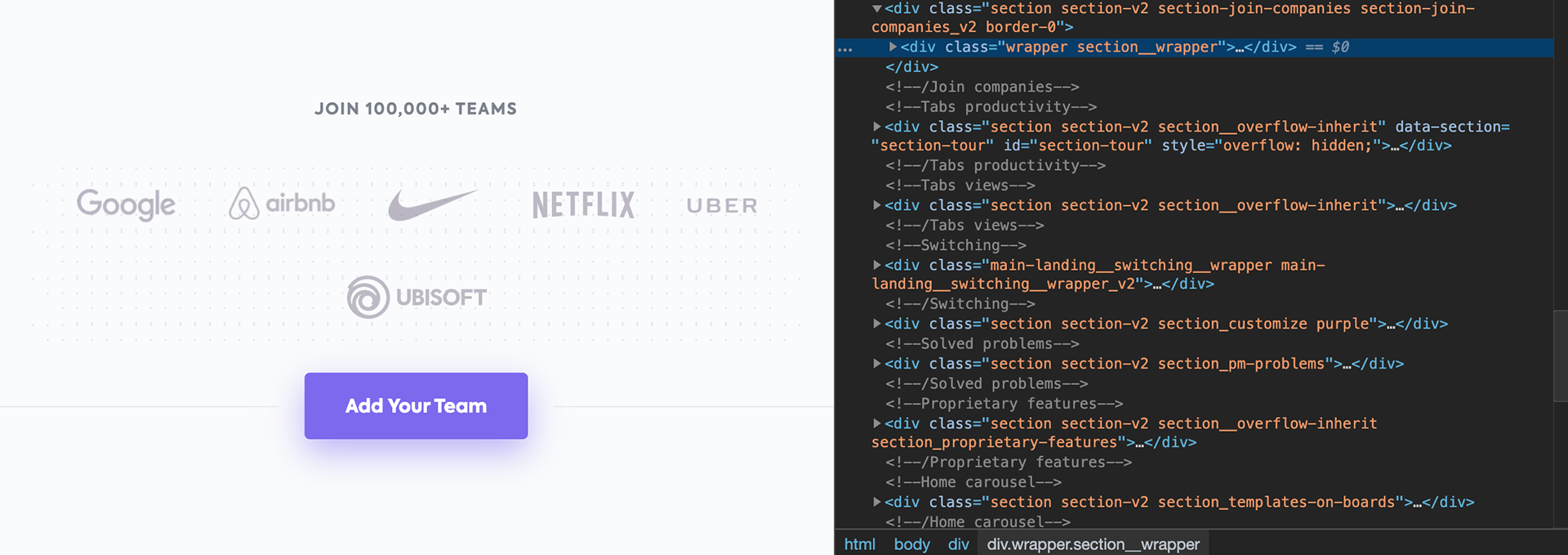Click the DevTools Elements panel scrollbar thumb
This screenshot has height=555, width=1568.
(x=1560, y=356)
